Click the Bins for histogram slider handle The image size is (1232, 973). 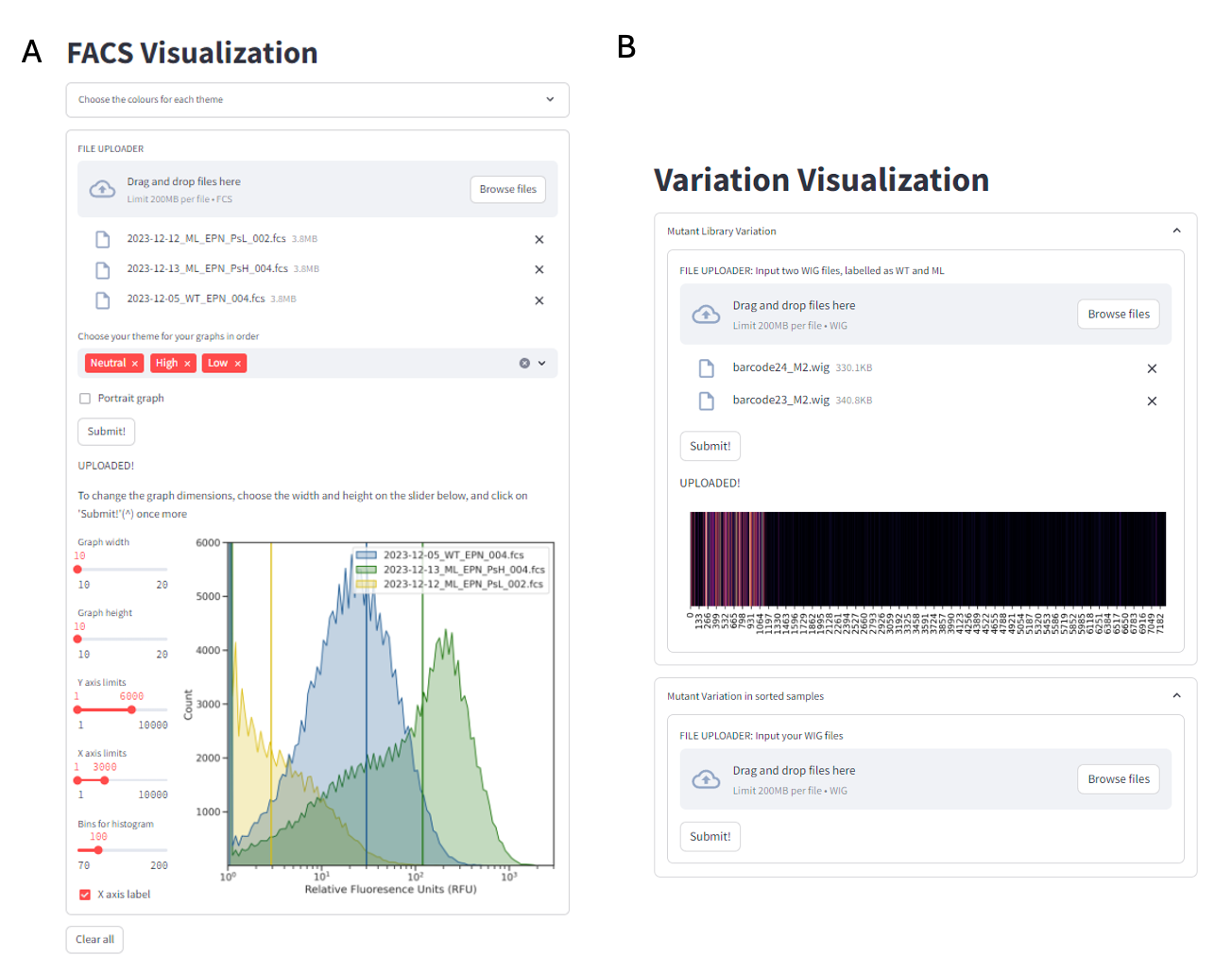(x=98, y=850)
